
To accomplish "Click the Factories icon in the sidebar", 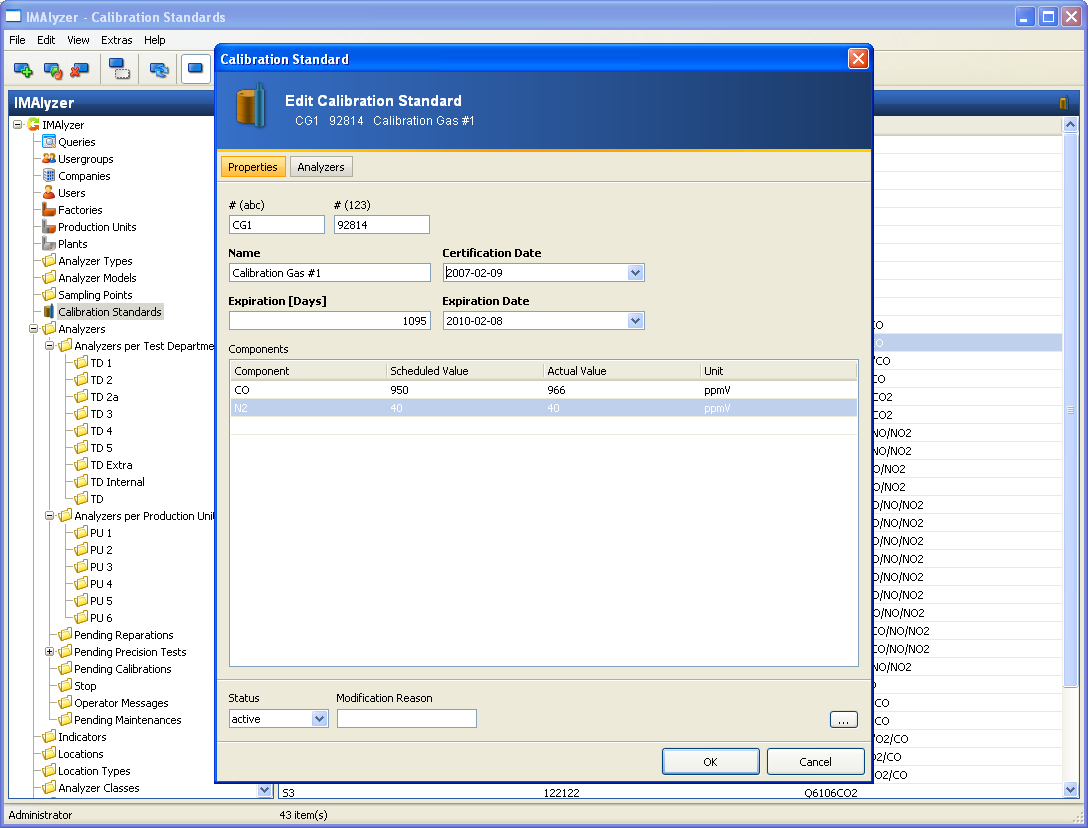I will pos(49,210).
